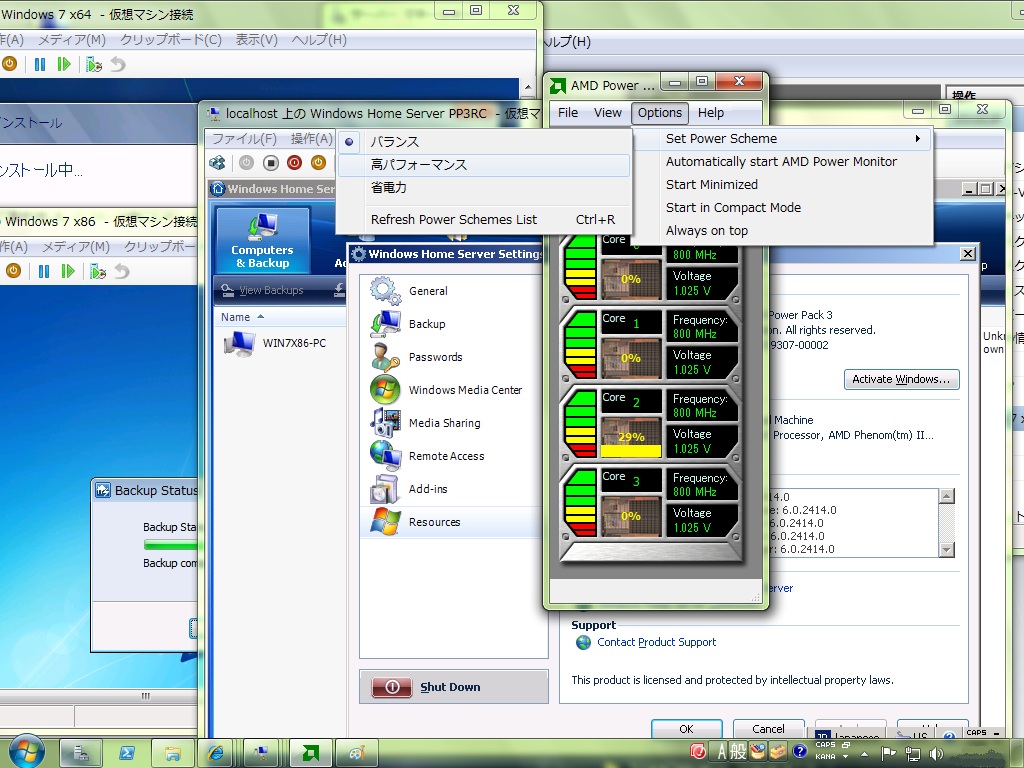Click snapshot icon in Windows 7 x64 toolbar
This screenshot has height=768, width=1024.
tap(94, 64)
